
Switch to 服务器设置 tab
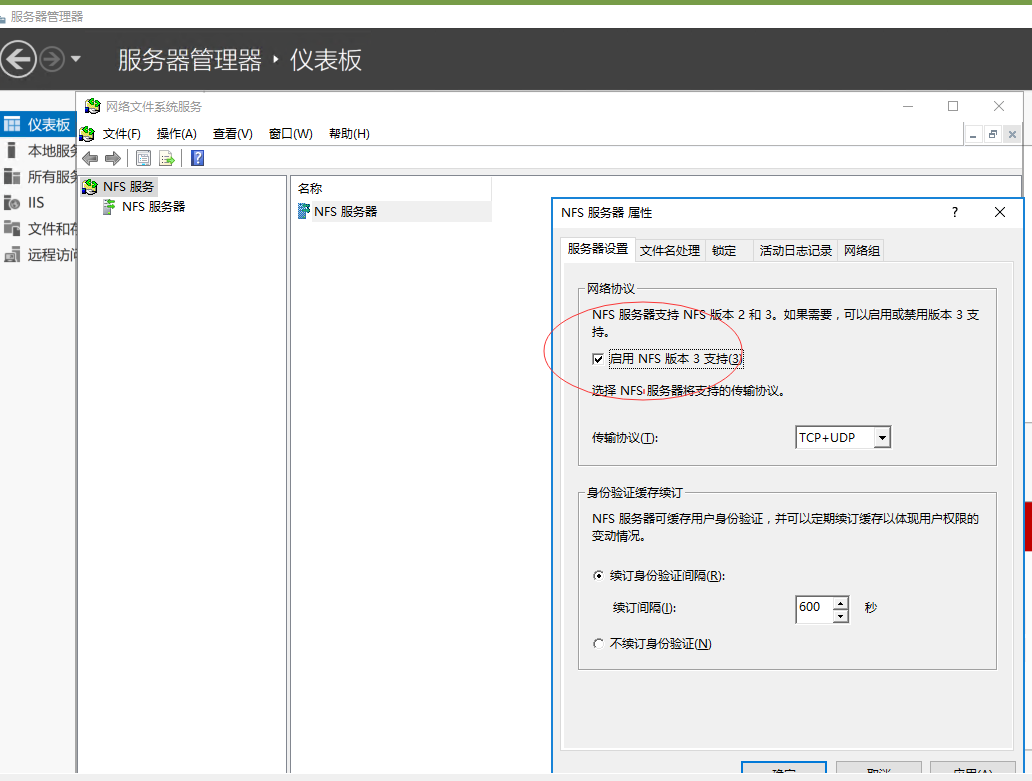point(598,249)
